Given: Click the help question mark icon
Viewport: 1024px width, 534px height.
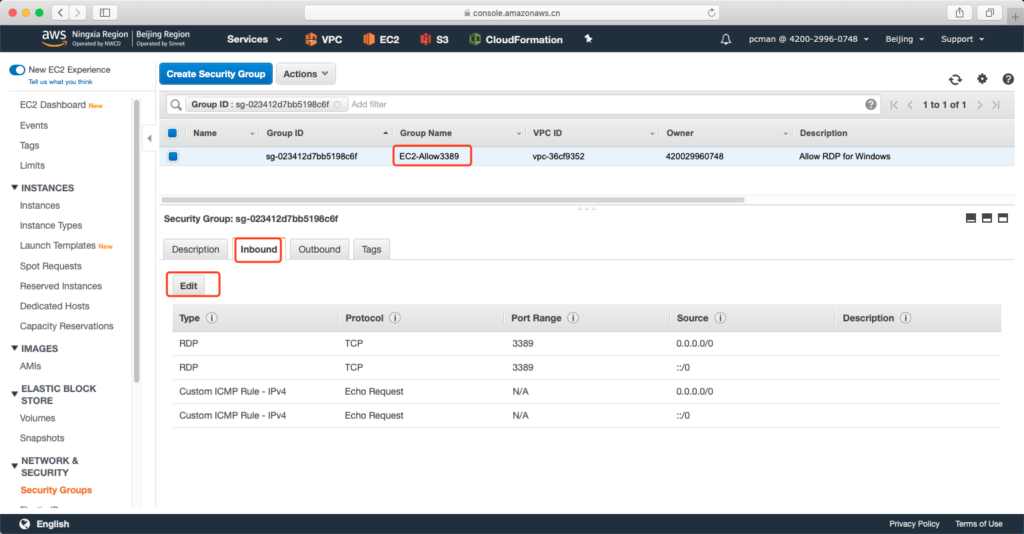Looking at the screenshot, I should [871, 104].
